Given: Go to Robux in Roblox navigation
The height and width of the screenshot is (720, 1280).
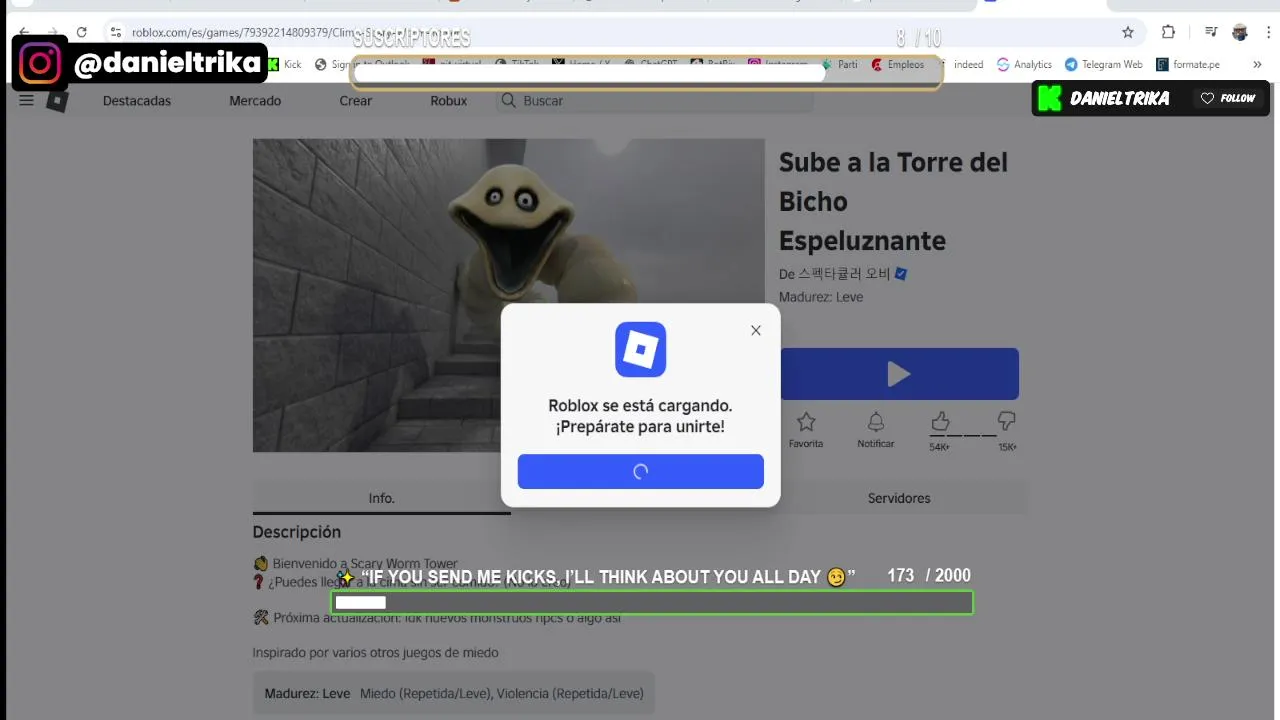Looking at the screenshot, I should (x=449, y=100).
